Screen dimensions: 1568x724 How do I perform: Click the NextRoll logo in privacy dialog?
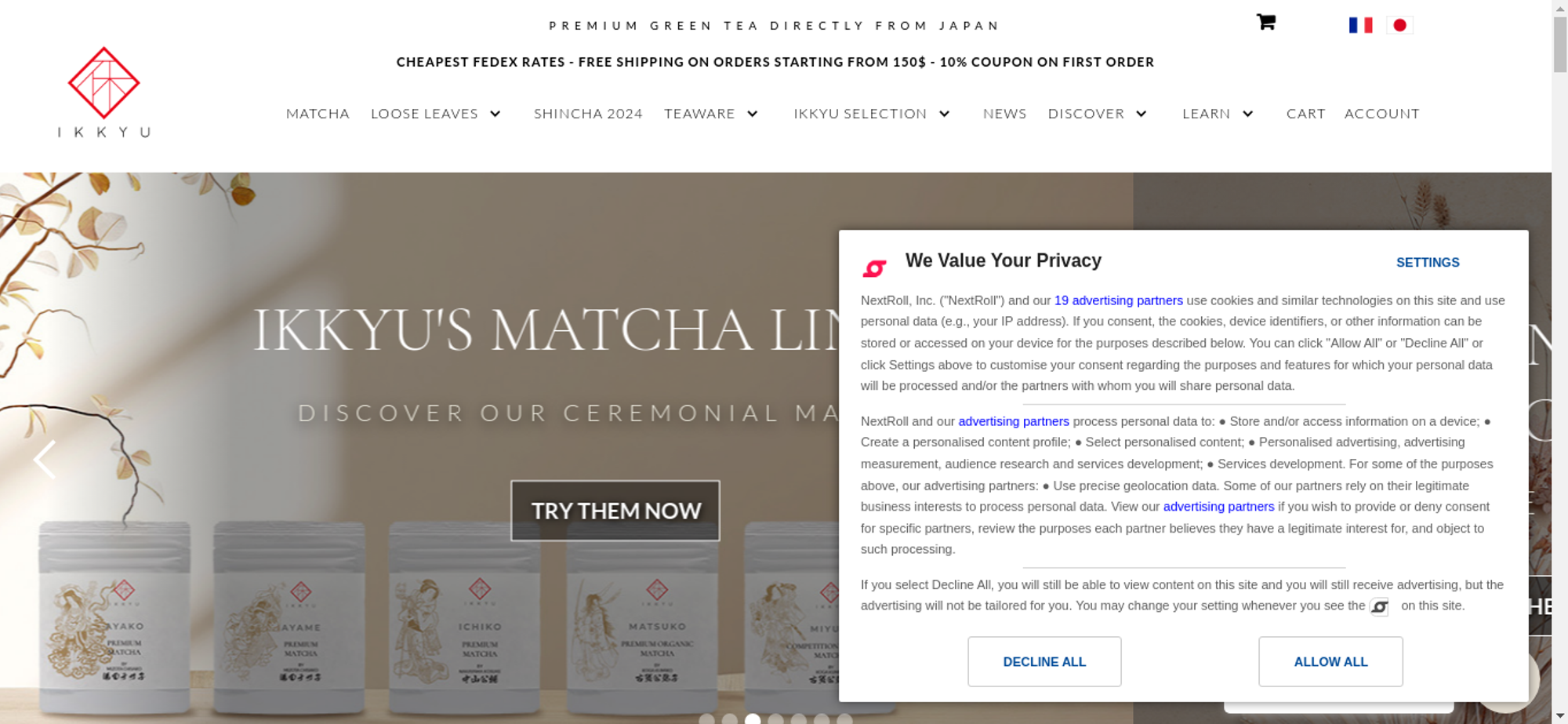click(874, 268)
